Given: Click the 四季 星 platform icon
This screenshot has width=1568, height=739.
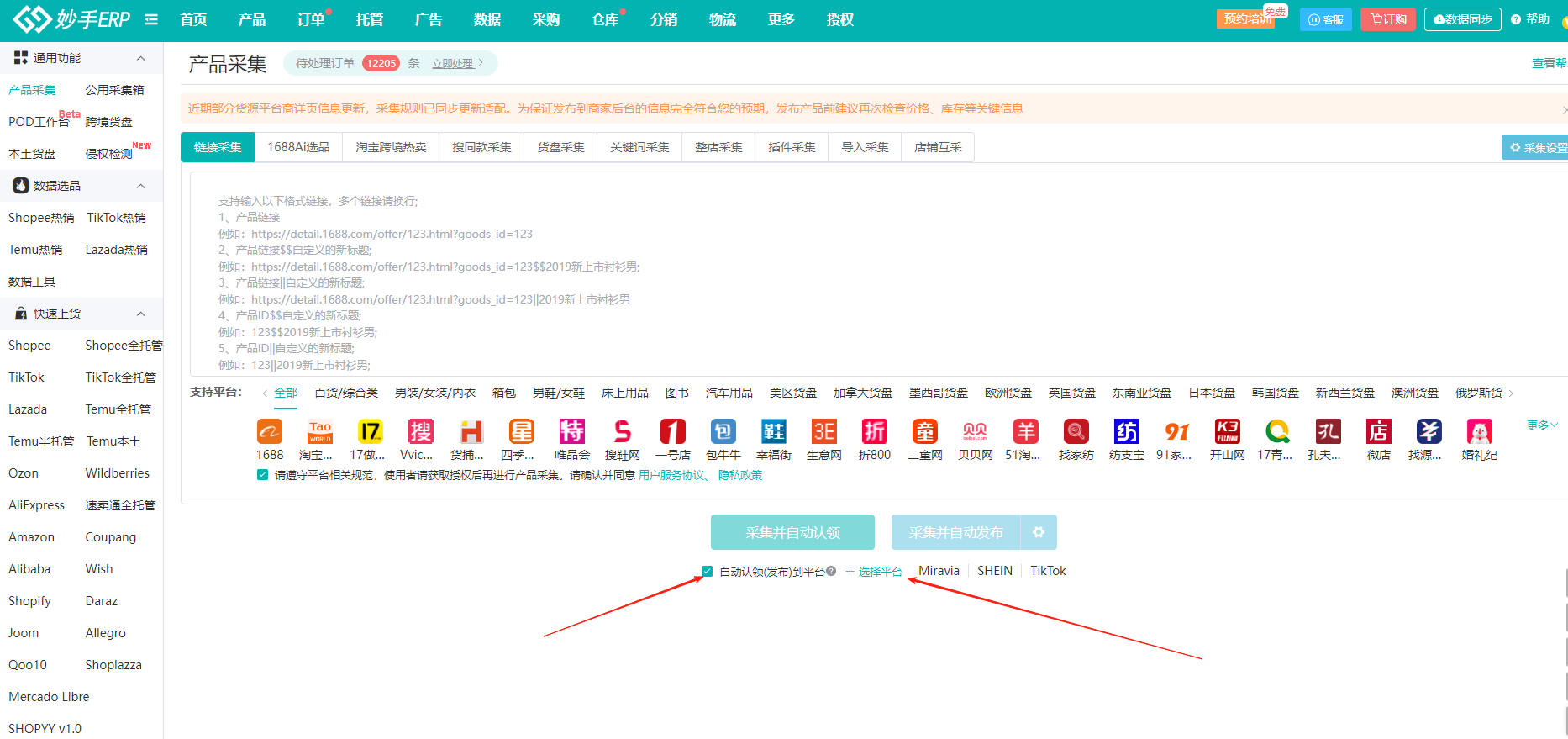Looking at the screenshot, I should [522, 431].
